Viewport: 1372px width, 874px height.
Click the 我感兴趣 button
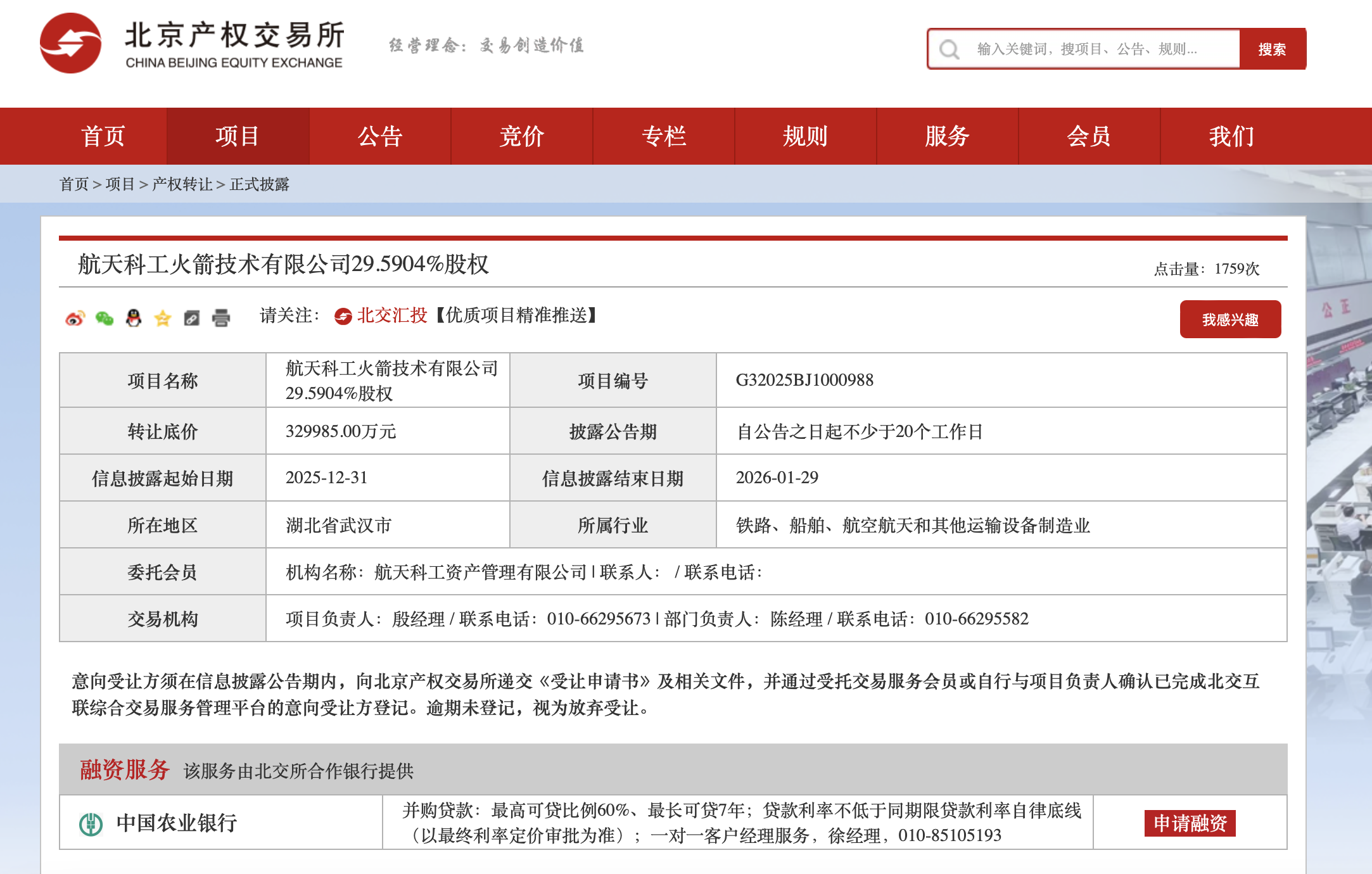coord(1229,320)
